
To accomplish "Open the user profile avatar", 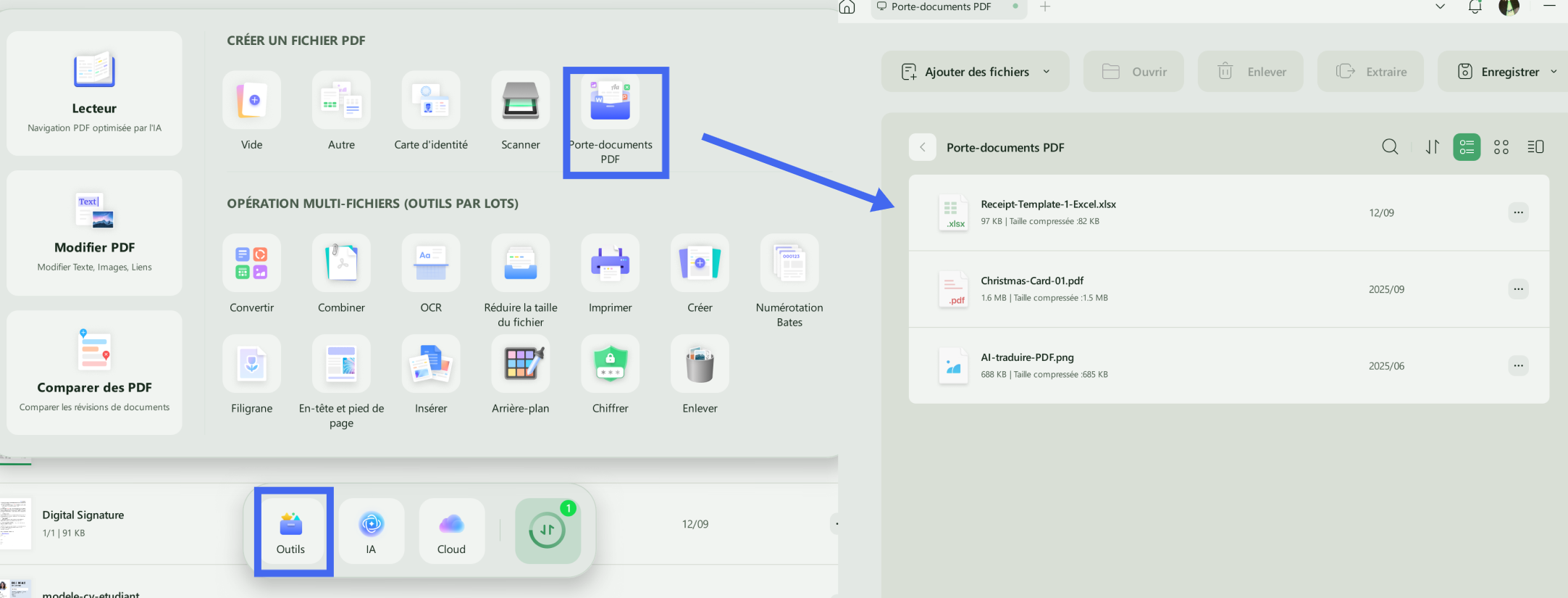I will click(1509, 7).
